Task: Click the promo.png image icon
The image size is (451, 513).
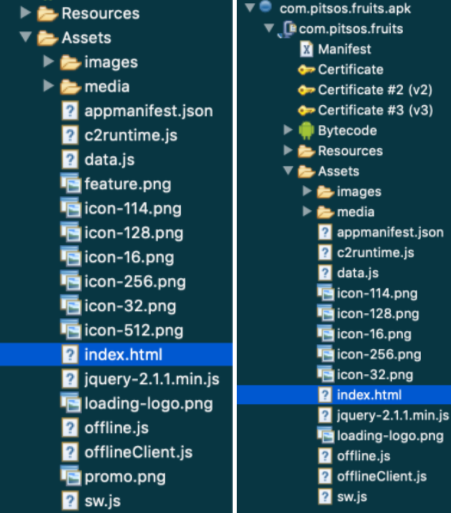Action: 71,477
